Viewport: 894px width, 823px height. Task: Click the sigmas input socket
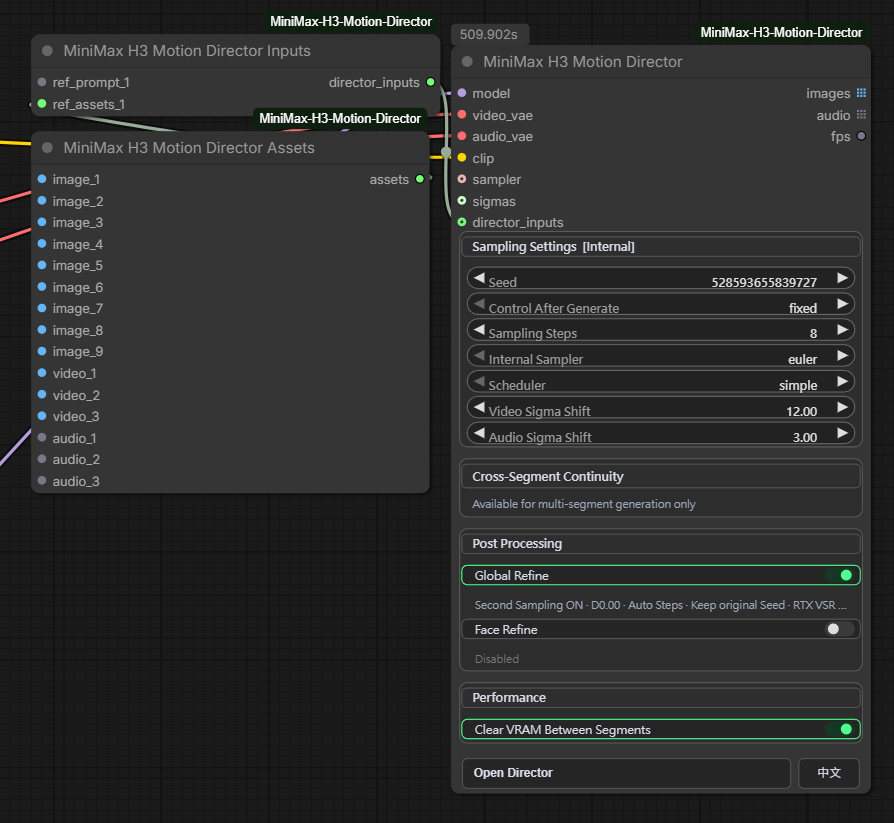[x=462, y=201]
